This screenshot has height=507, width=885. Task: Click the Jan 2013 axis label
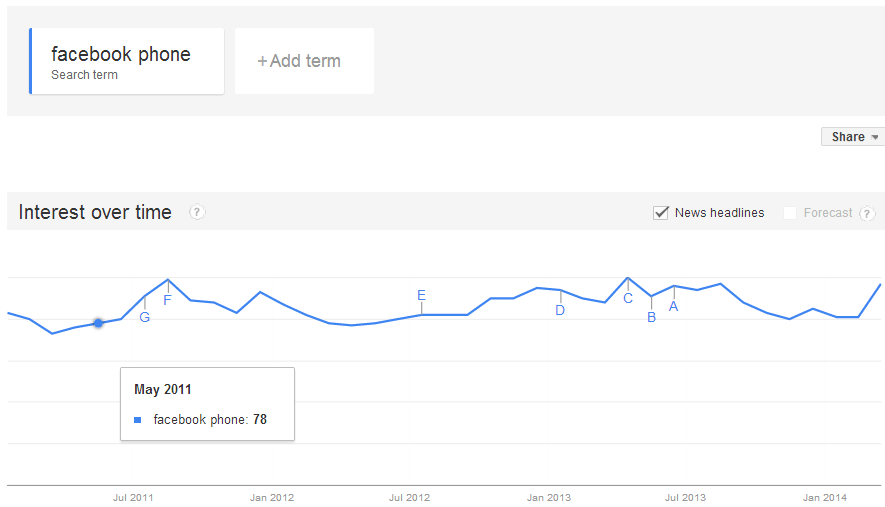pos(549,497)
